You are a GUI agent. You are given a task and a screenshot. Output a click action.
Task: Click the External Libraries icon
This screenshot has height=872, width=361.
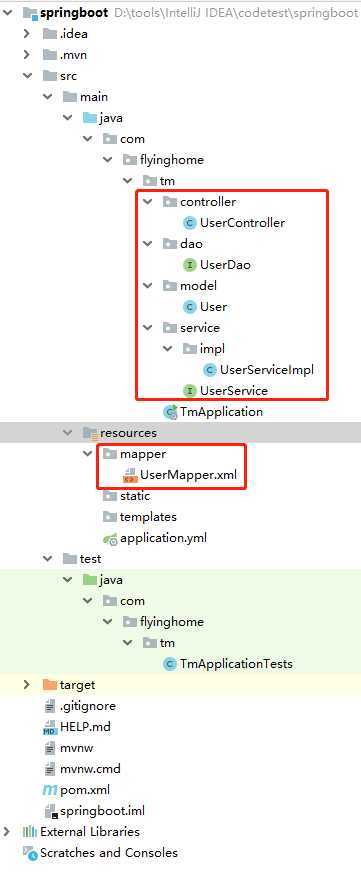click(x=29, y=833)
